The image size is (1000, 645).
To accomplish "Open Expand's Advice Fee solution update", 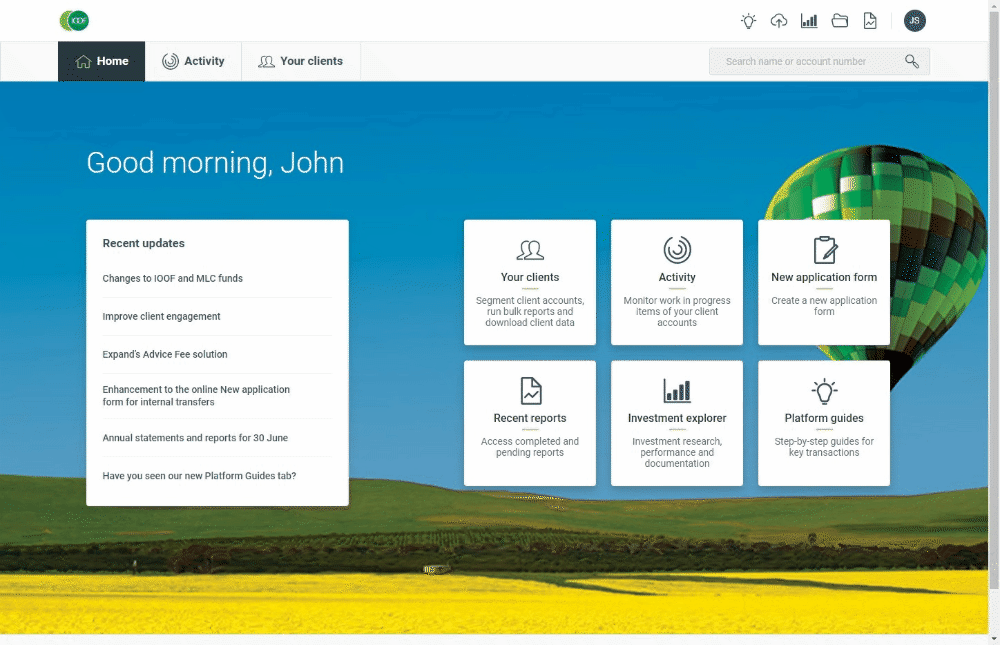I will [x=165, y=354].
